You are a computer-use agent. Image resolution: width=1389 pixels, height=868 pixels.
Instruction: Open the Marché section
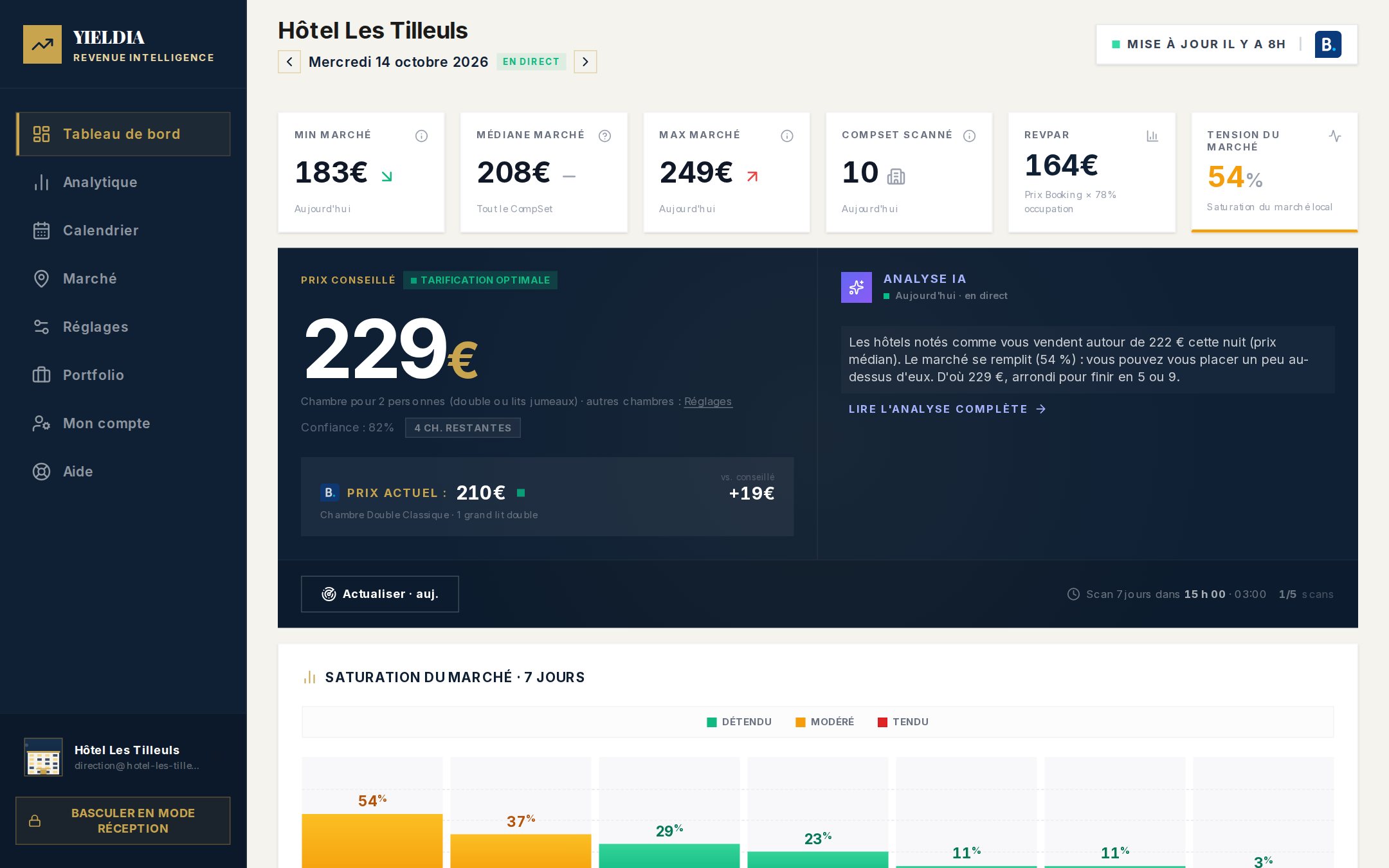click(x=123, y=278)
